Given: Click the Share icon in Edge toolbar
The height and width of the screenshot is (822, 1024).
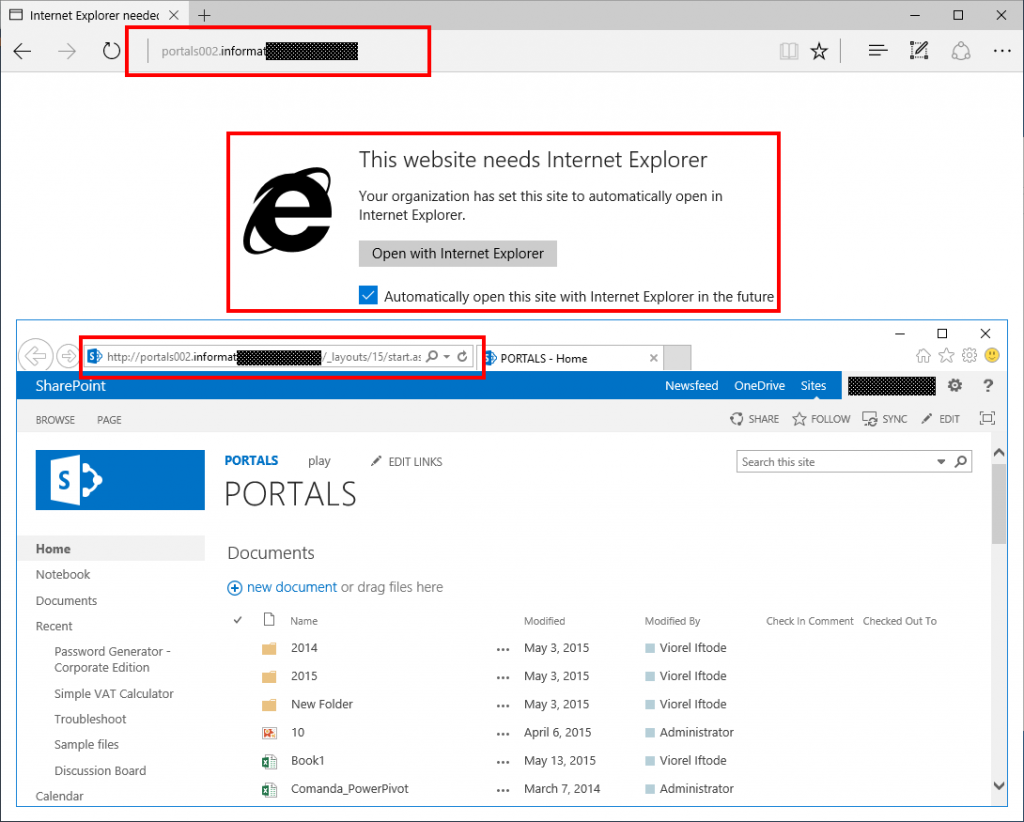Looking at the screenshot, I should point(960,50).
